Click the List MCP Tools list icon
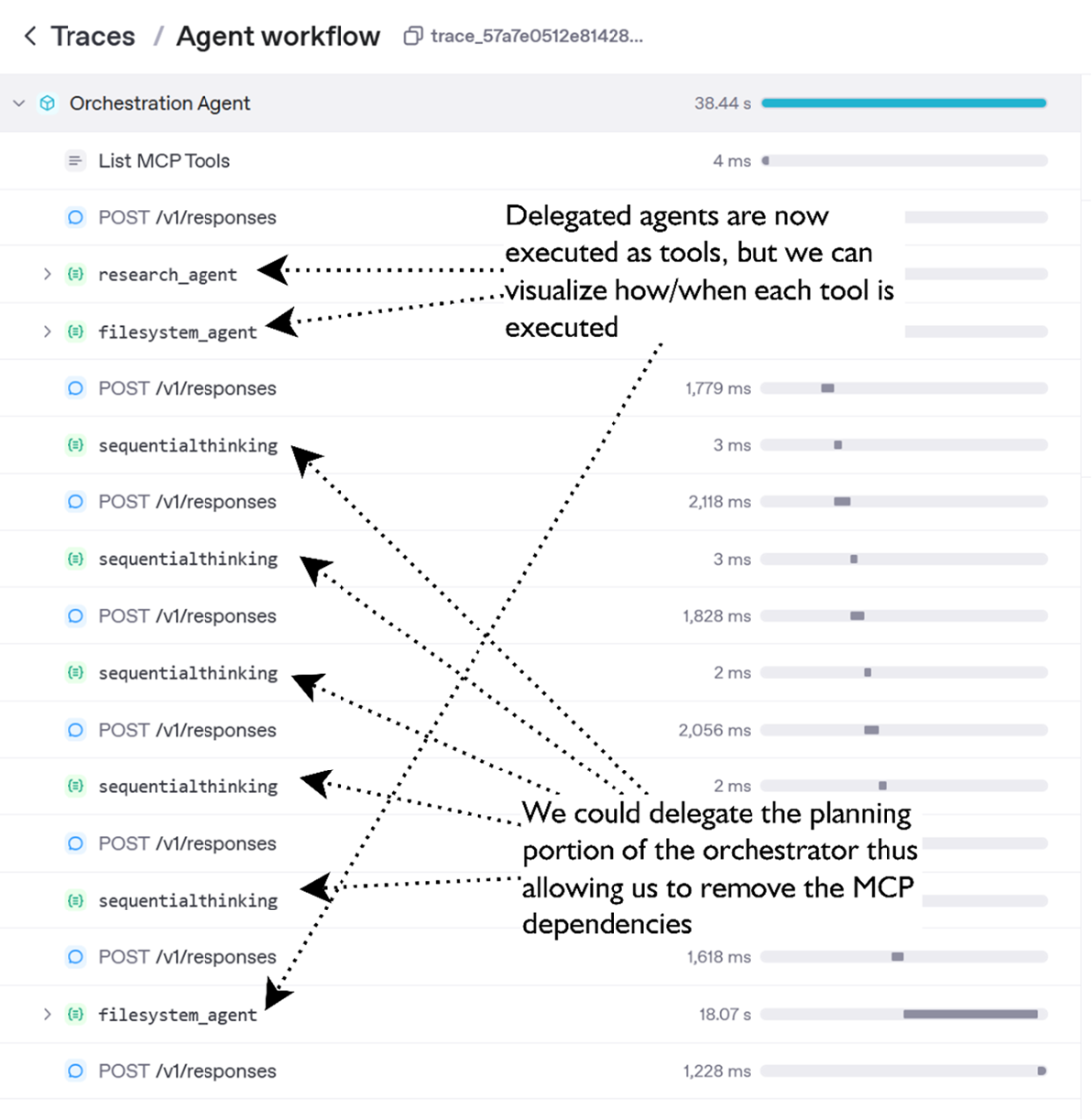The height and width of the screenshot is (1120, 1092). click(x=75, y=161)
